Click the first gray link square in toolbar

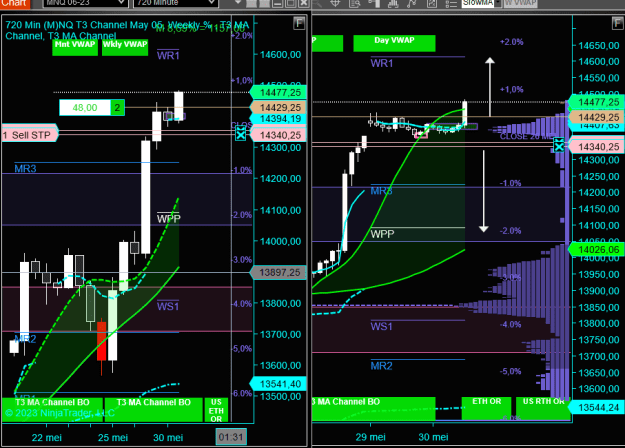(x=251, y=4)
